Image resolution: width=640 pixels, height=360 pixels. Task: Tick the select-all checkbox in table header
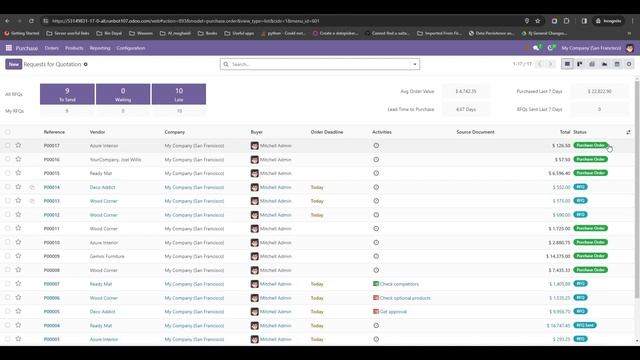[x=8, y=132]
